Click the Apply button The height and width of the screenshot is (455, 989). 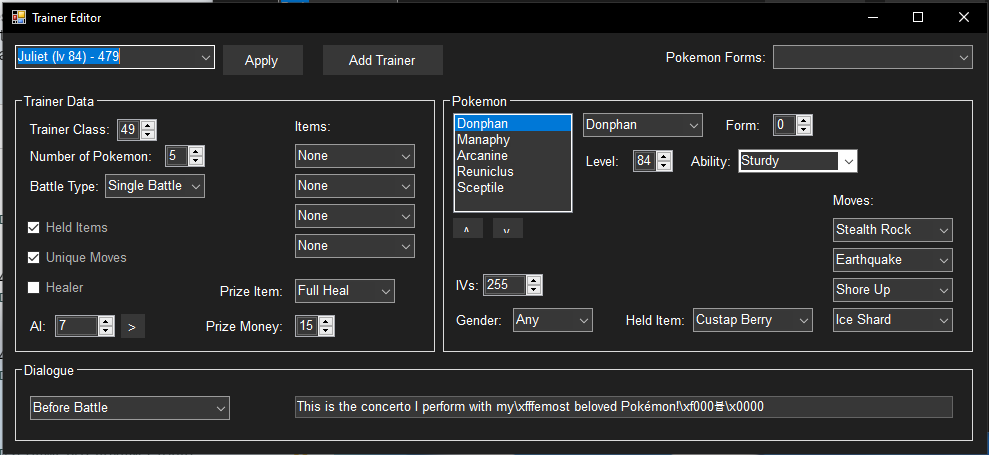261,60
